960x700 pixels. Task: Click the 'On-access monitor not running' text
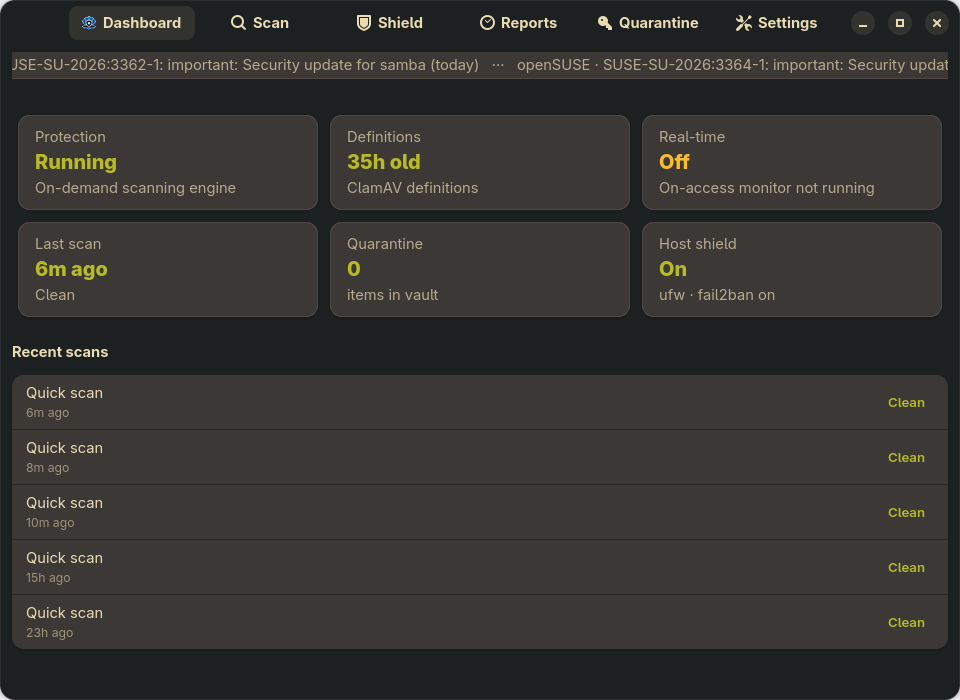(767, 188)
